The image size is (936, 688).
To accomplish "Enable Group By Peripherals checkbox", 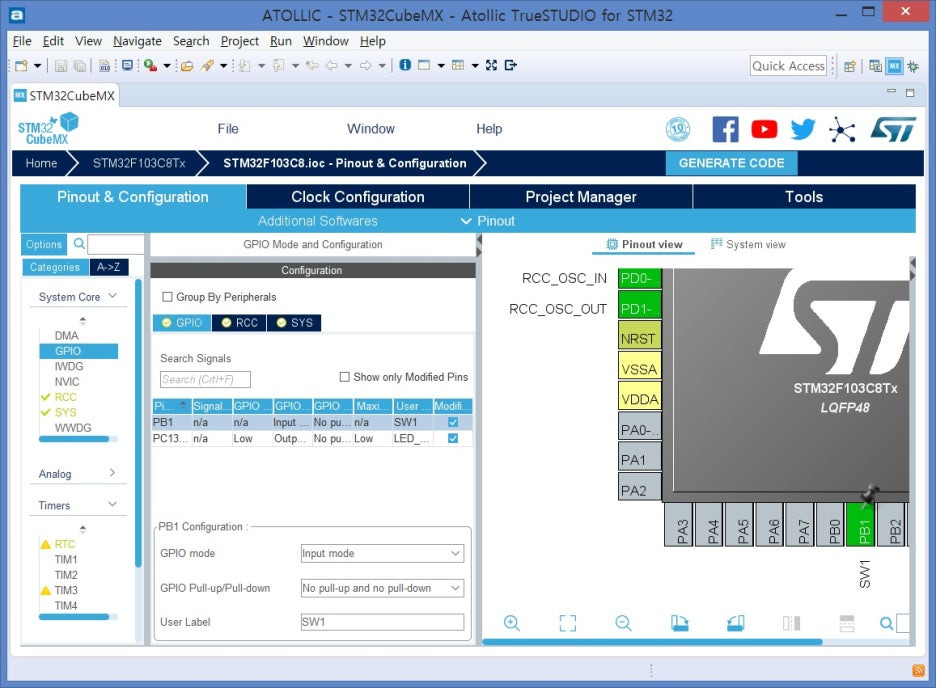I will tap(167, 297).
